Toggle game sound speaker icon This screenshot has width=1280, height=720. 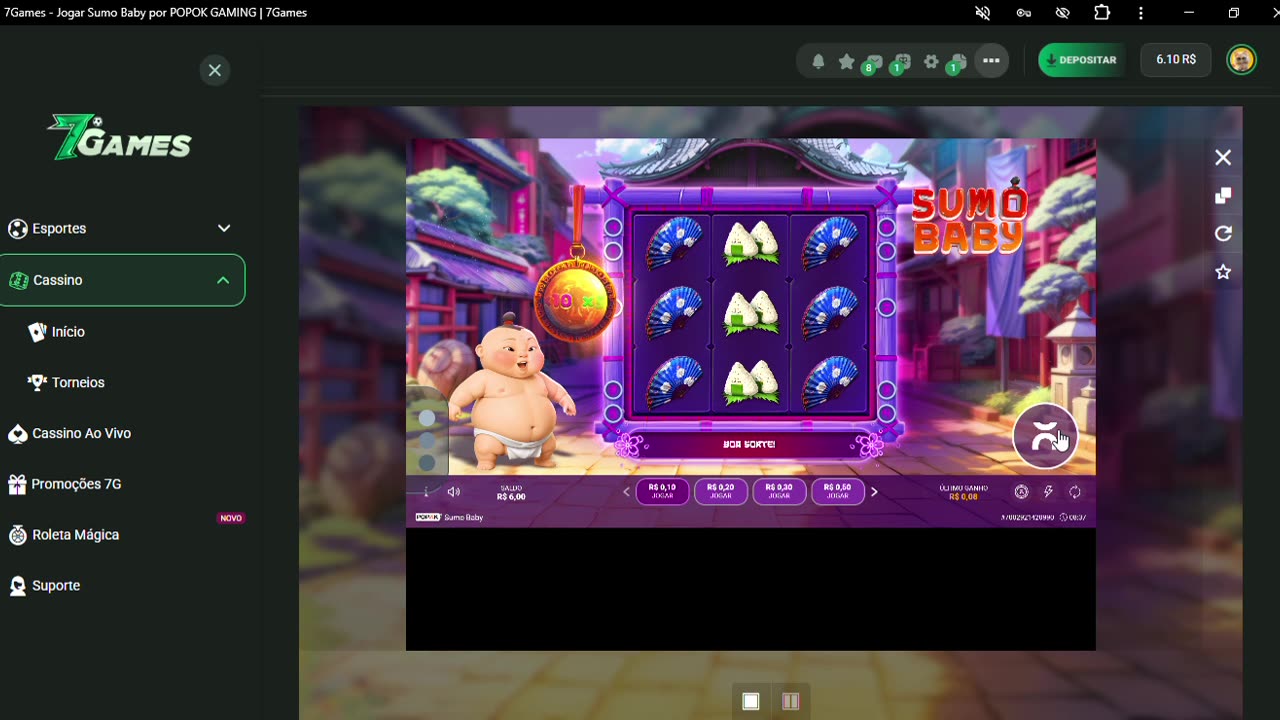coord(453,492)
